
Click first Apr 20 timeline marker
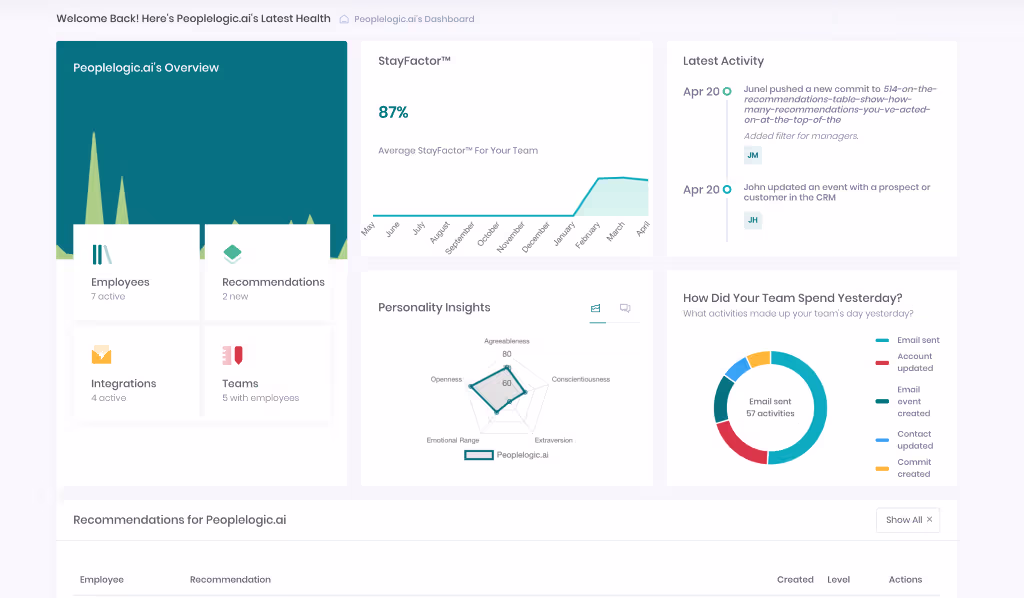727,91
